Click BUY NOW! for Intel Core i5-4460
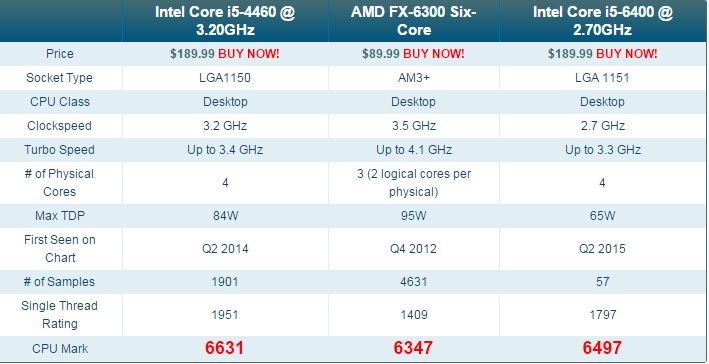The image size is (709, 364). [x=249, y=54]
